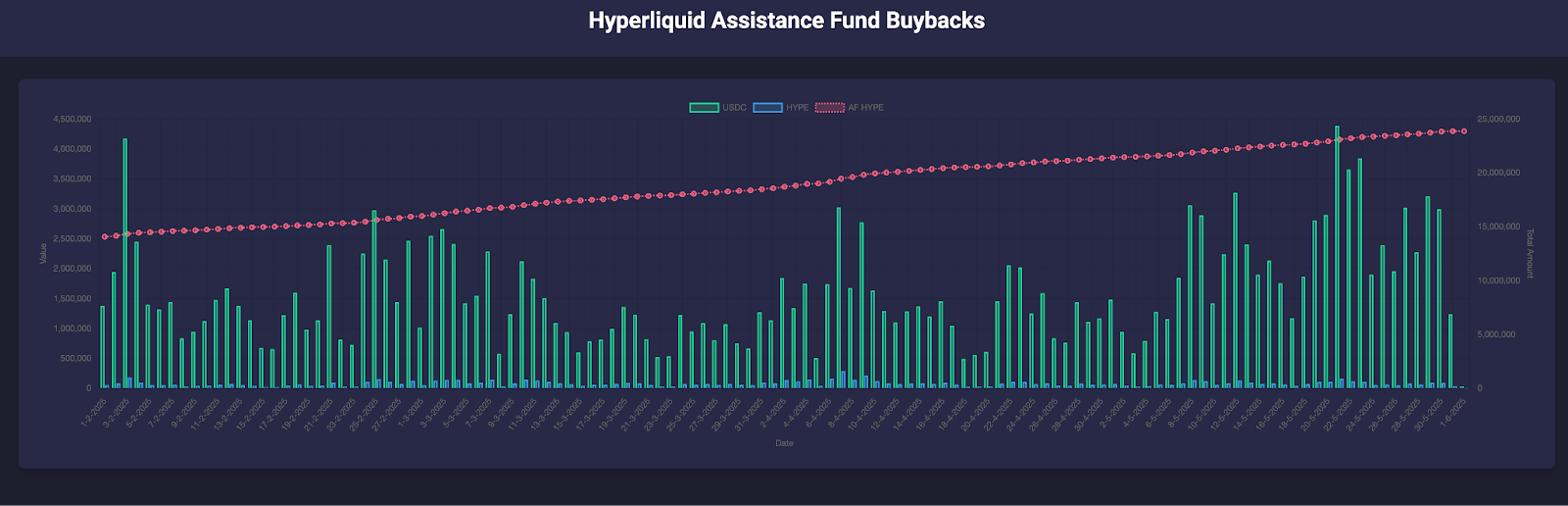This screenshot has width=1568, height=506.
Task: Click the 9-3-2025 date label
Action: (500, 412)
